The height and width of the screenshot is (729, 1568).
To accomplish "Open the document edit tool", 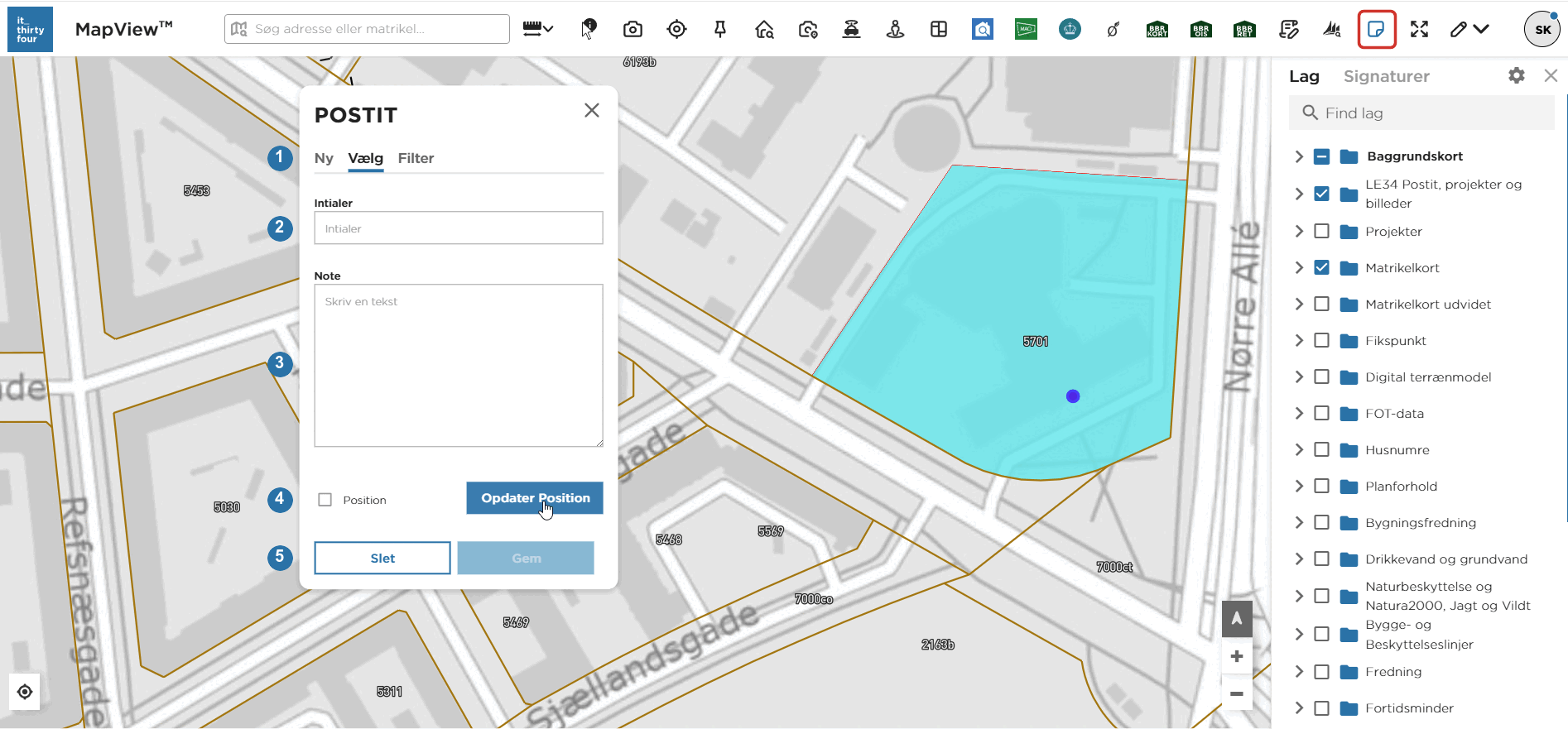I will [x=1288, y=29].
